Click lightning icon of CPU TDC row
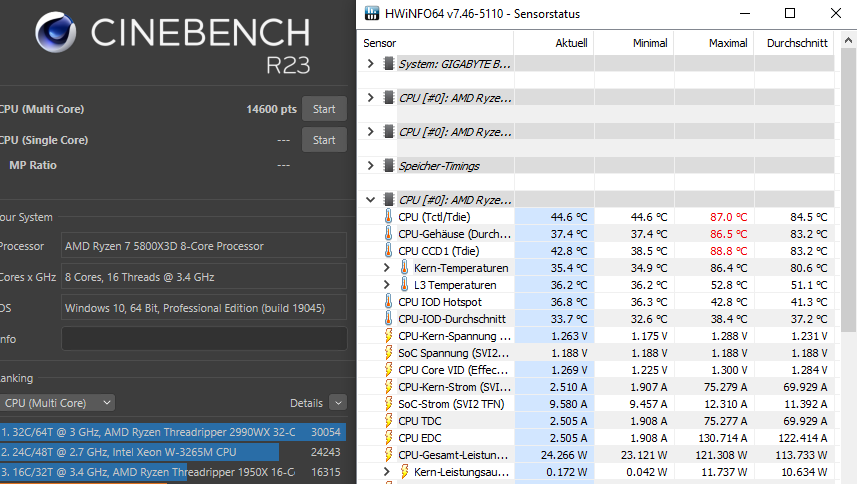The width and height of the screenshot is (857, 484). (x=389, y=421)
